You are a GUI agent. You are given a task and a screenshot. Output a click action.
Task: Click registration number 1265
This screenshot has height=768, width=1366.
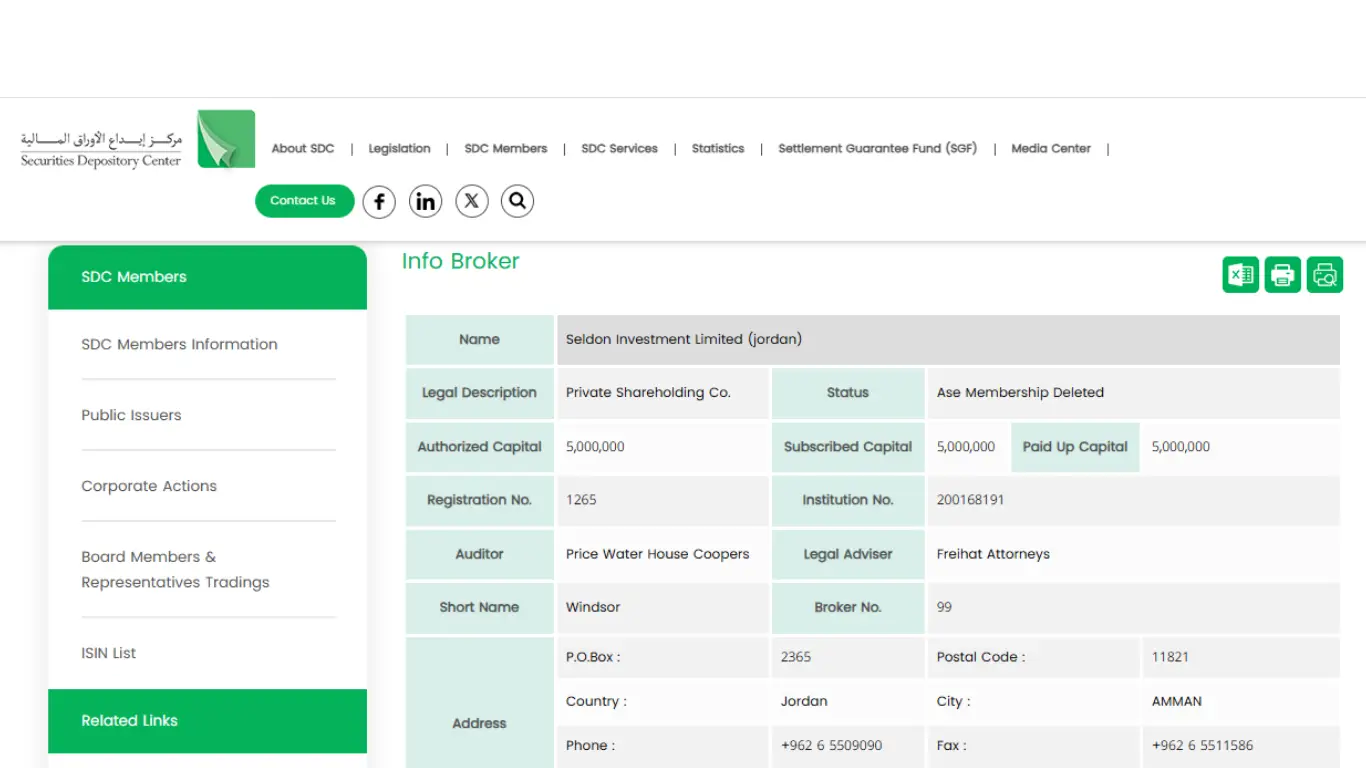pos(581,500)
